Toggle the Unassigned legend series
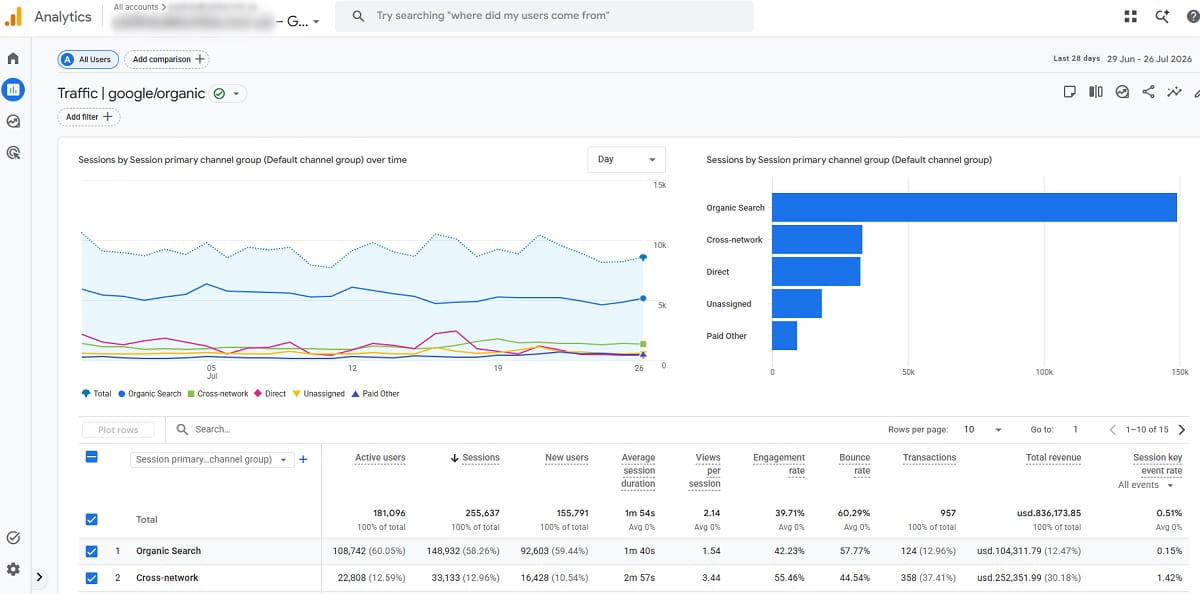Screen dimensions: 1200x594 click(x=318, y=394)
